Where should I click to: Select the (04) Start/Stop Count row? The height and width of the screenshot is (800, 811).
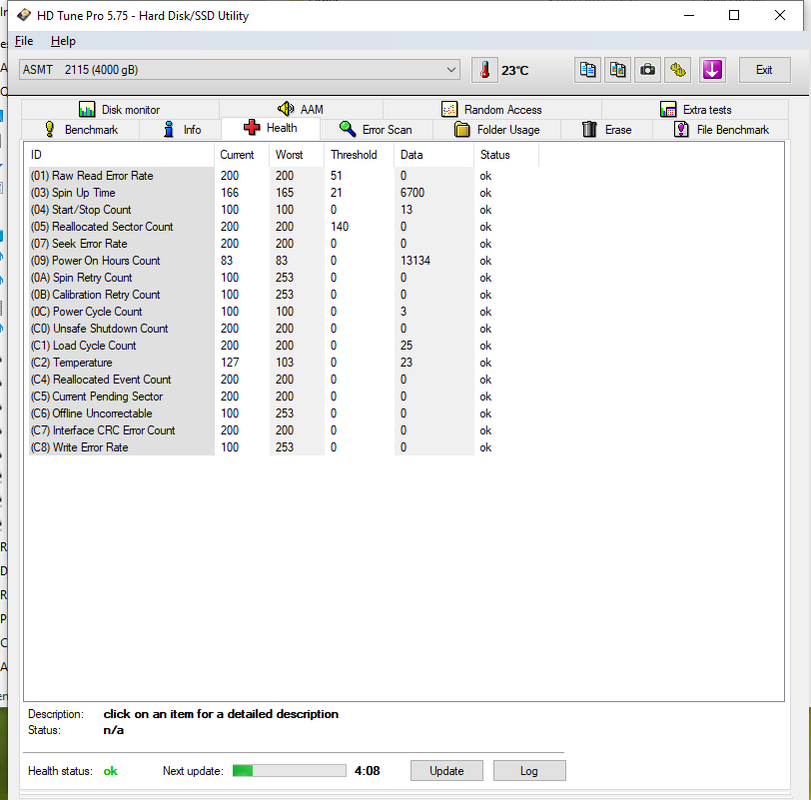pos(283,209)
